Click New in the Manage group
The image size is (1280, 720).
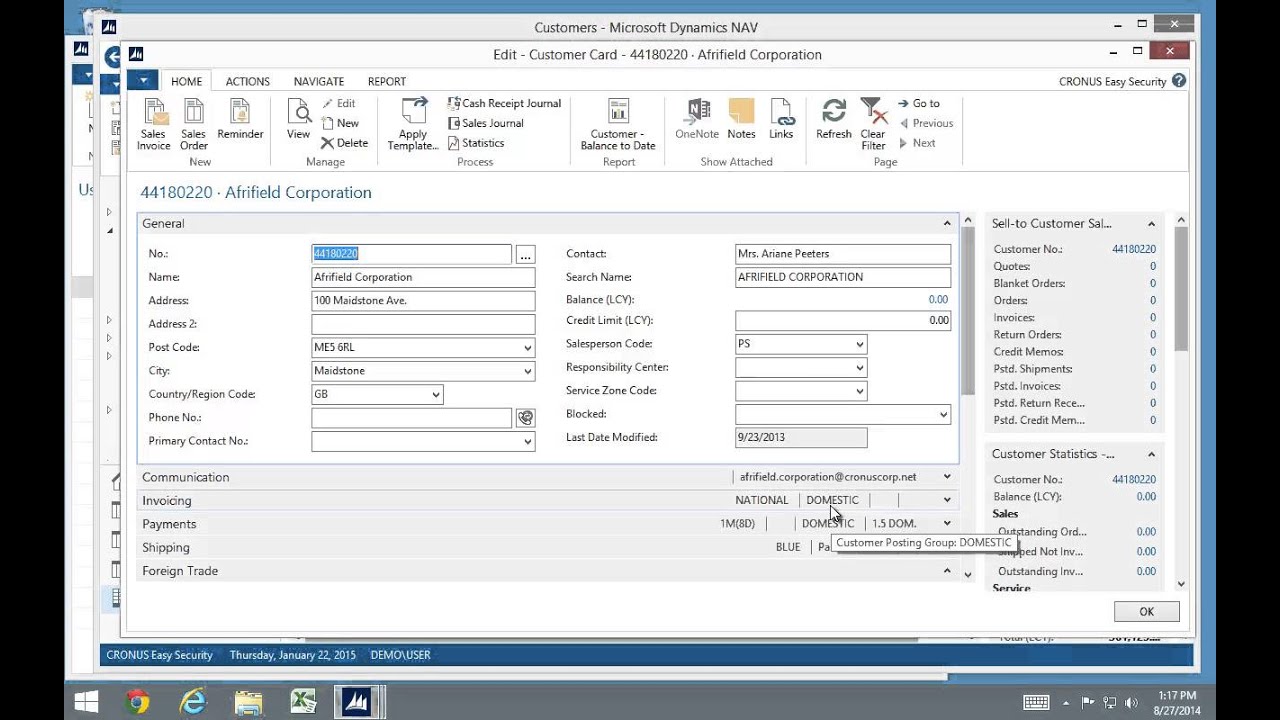click(x=340, y=123)
